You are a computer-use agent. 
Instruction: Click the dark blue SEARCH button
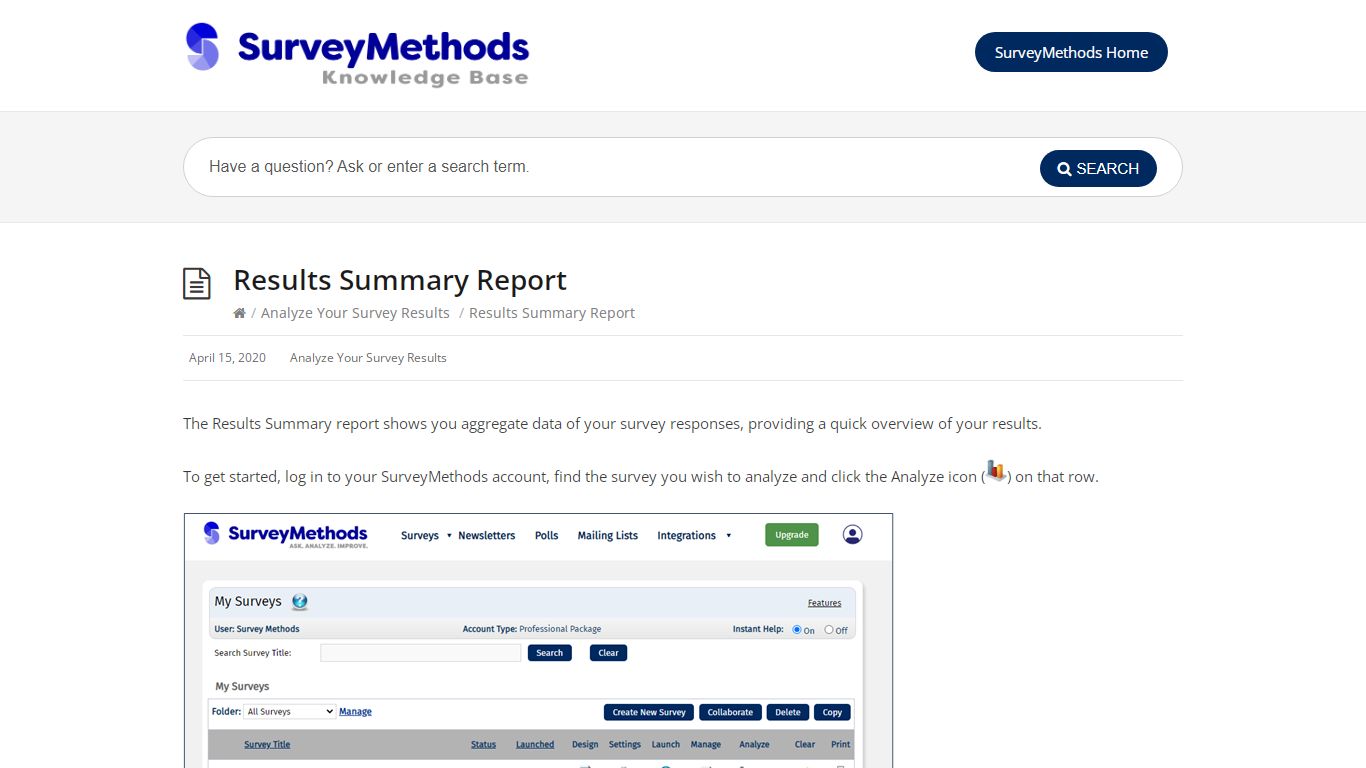1098,169
